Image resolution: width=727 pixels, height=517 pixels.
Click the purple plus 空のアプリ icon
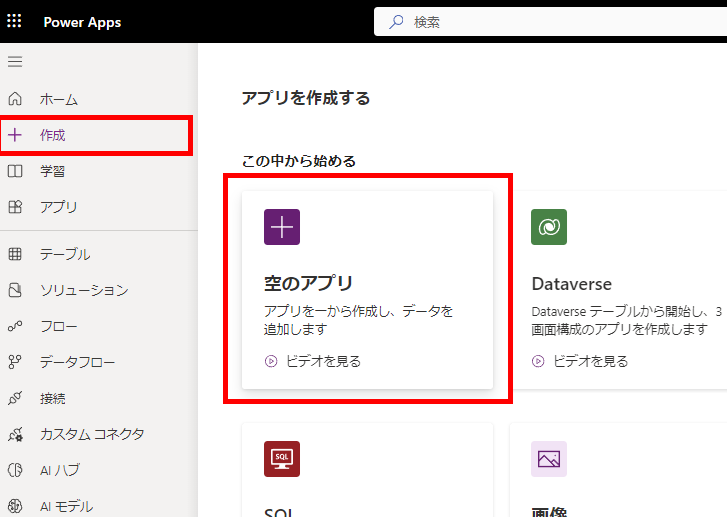(x=282, y=227)
